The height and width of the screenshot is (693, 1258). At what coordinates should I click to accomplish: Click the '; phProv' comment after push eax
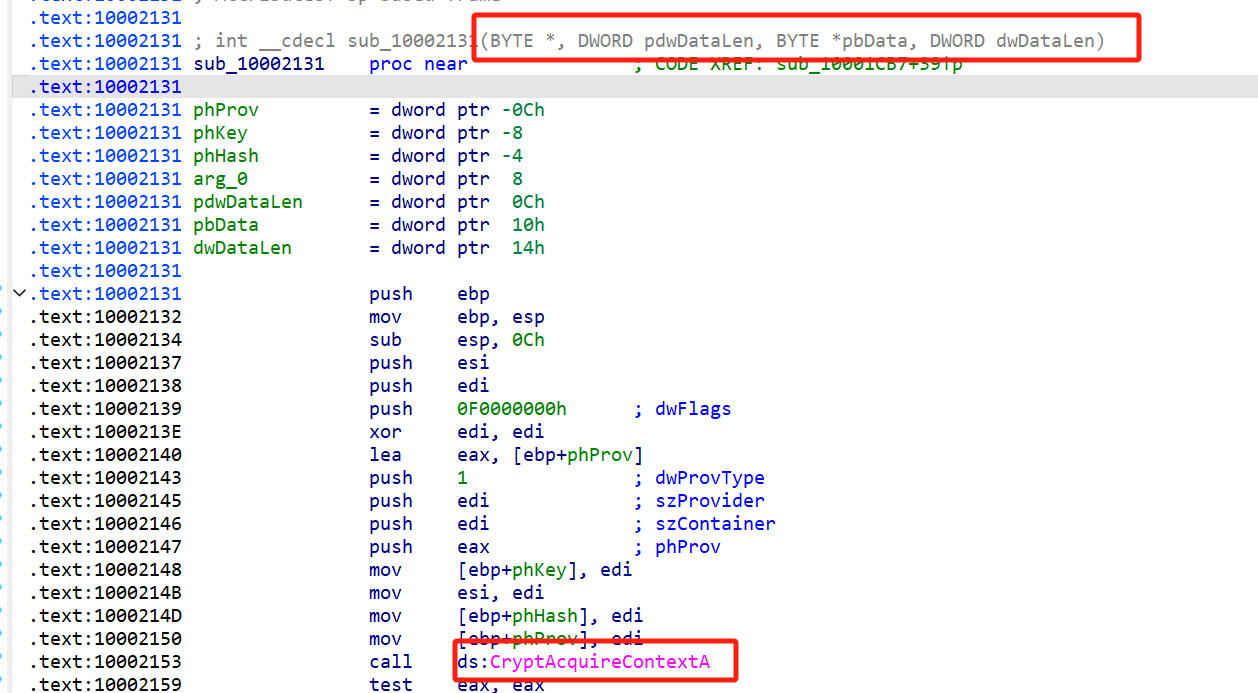pos(677,547)
